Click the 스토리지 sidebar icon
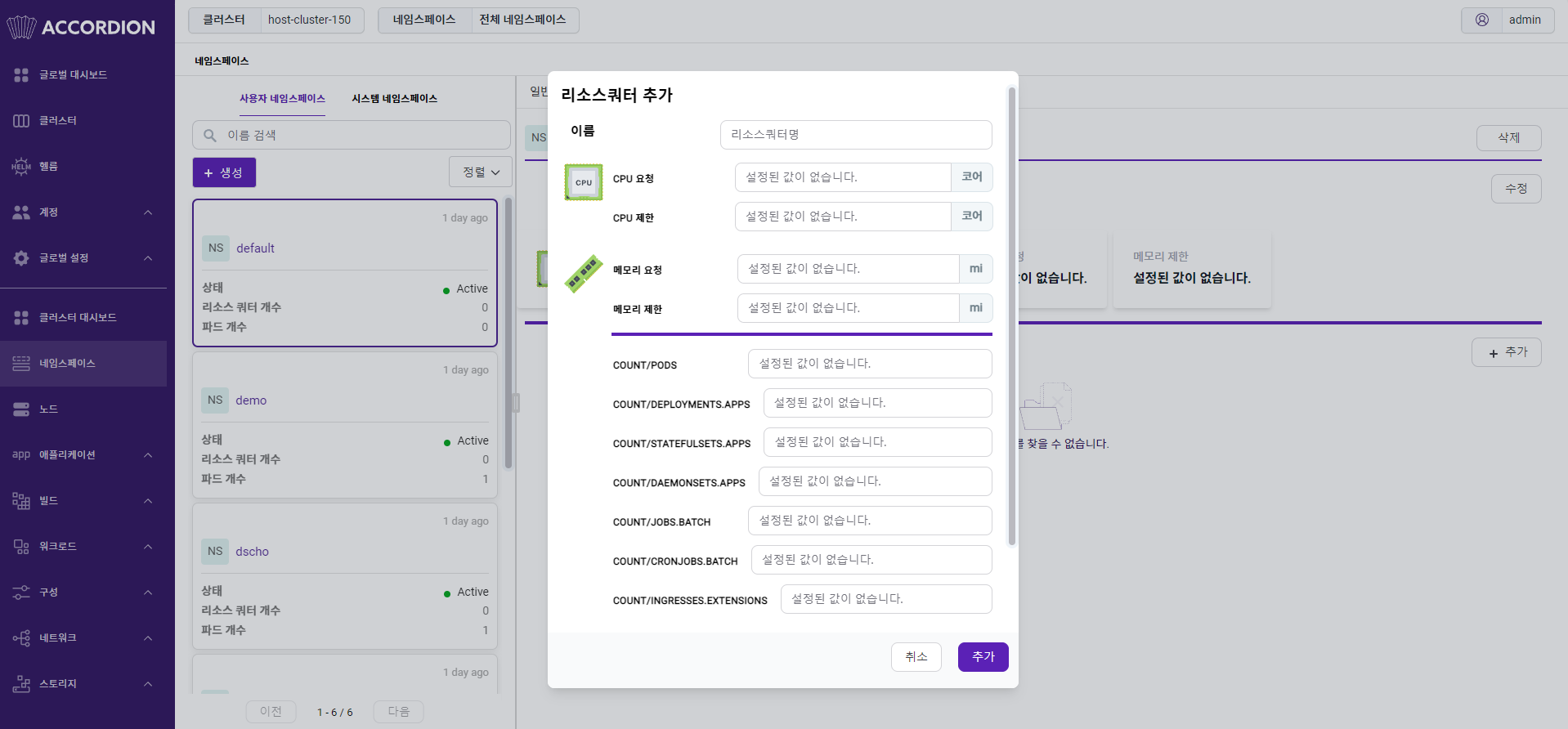This screenshot has width=1568, height=729. [21, 684]
